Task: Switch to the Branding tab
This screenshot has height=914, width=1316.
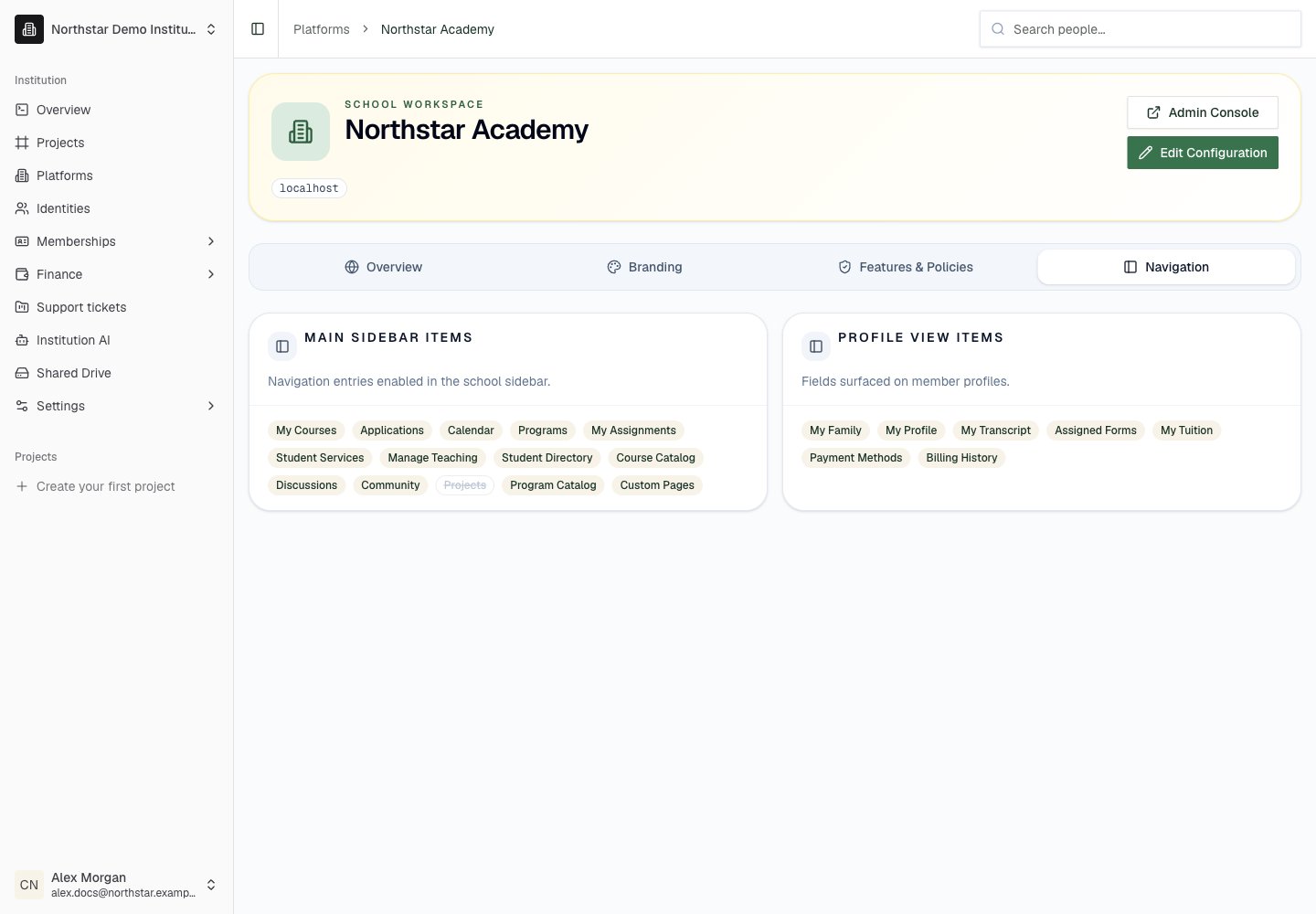Action: pyautogui.click(x=644, y=267)
